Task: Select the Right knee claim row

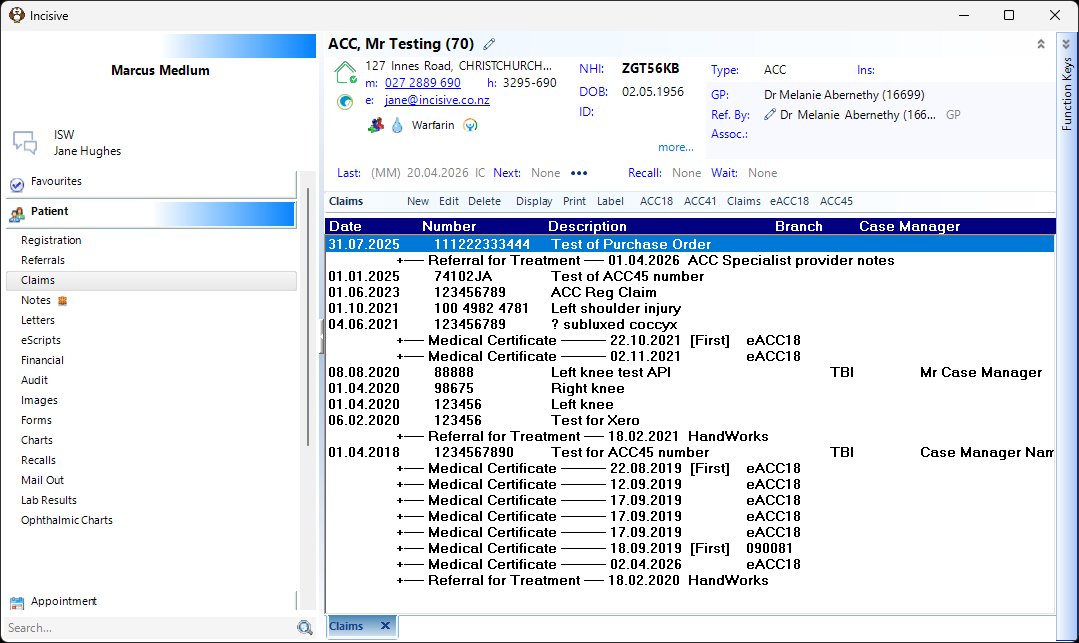Action: (690, 388)
